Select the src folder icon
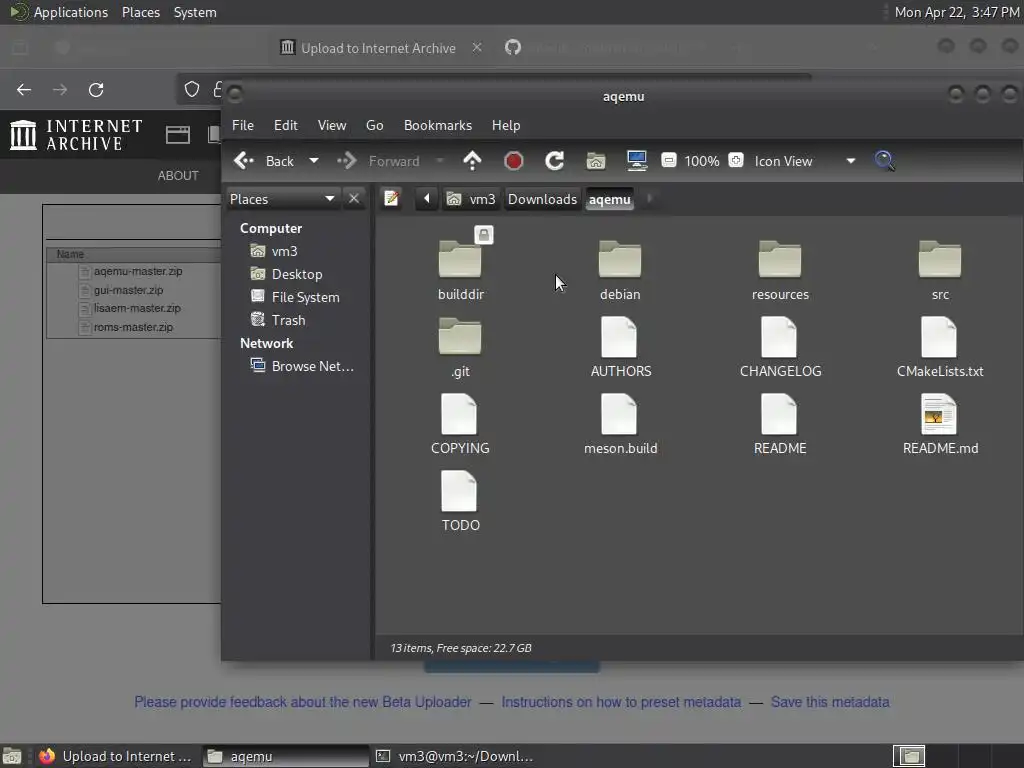 (940, 259)
